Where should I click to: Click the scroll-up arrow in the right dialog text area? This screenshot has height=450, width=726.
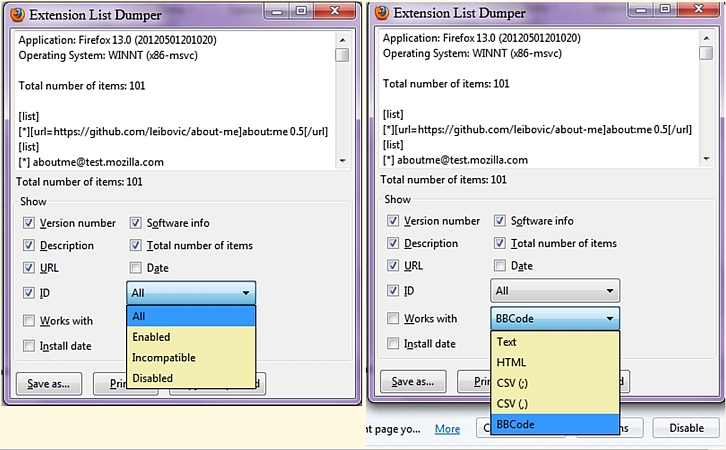click(x=707, y=38)
